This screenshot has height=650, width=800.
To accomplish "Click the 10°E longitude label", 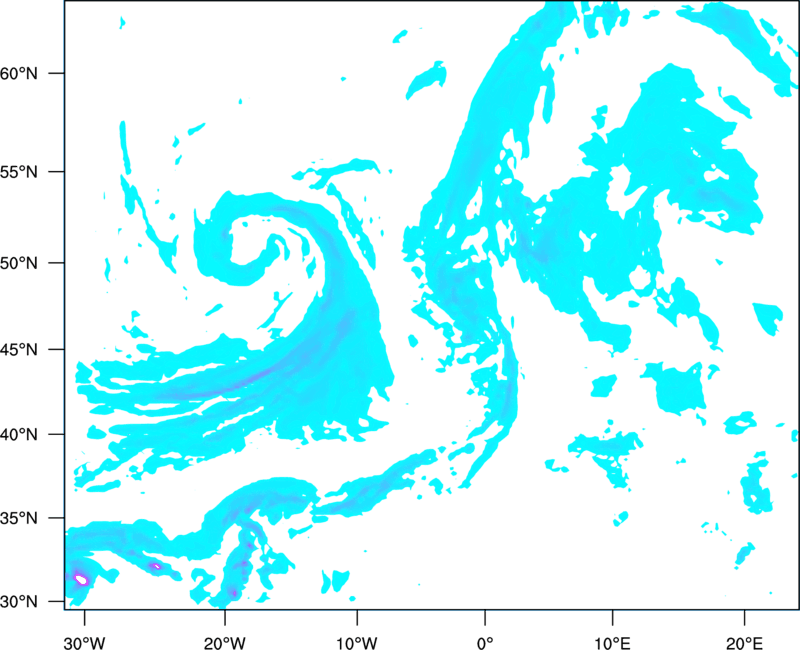I will (612, 643).
